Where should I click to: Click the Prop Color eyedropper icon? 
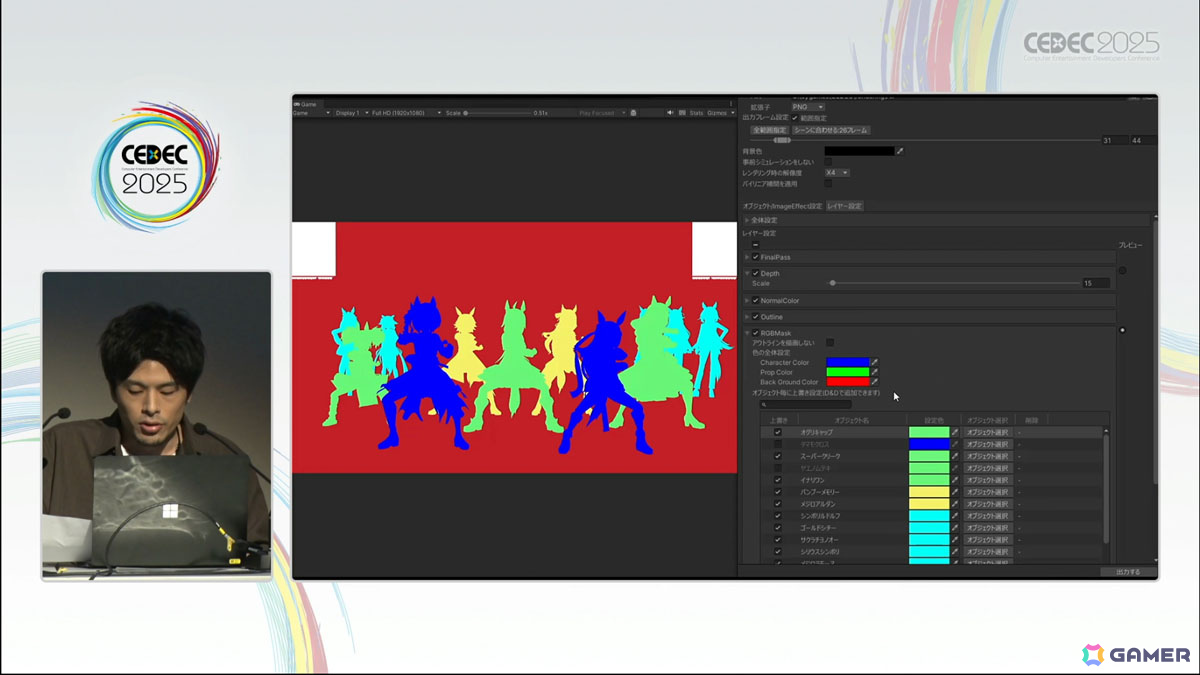point(875,372)
